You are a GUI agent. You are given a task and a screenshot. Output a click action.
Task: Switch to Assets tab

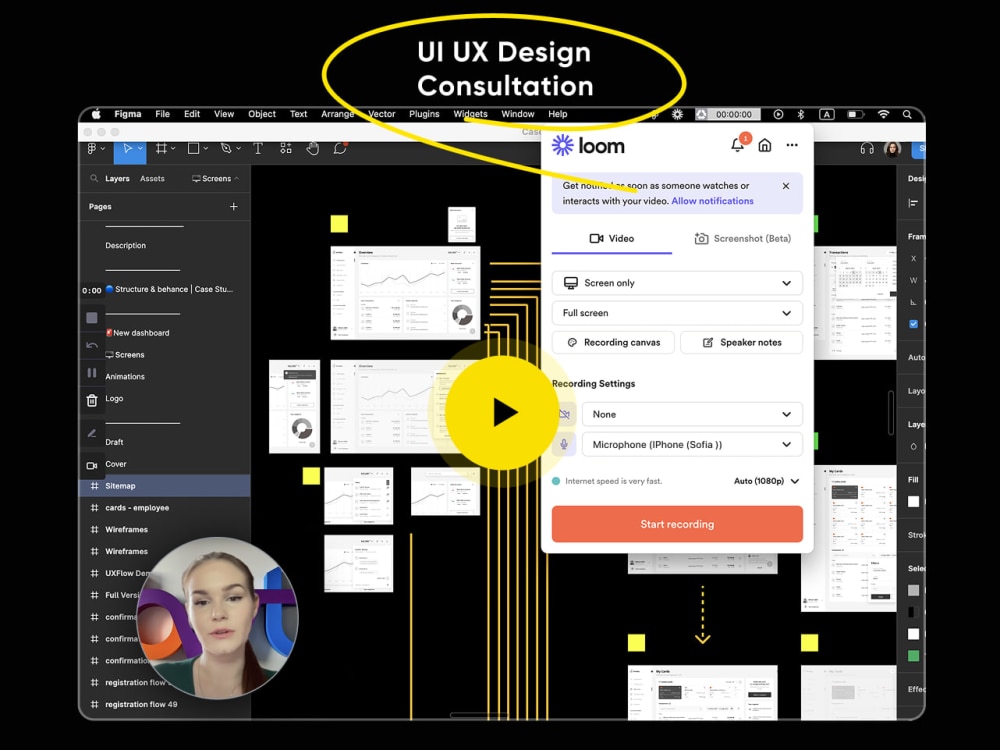[152, 179]
